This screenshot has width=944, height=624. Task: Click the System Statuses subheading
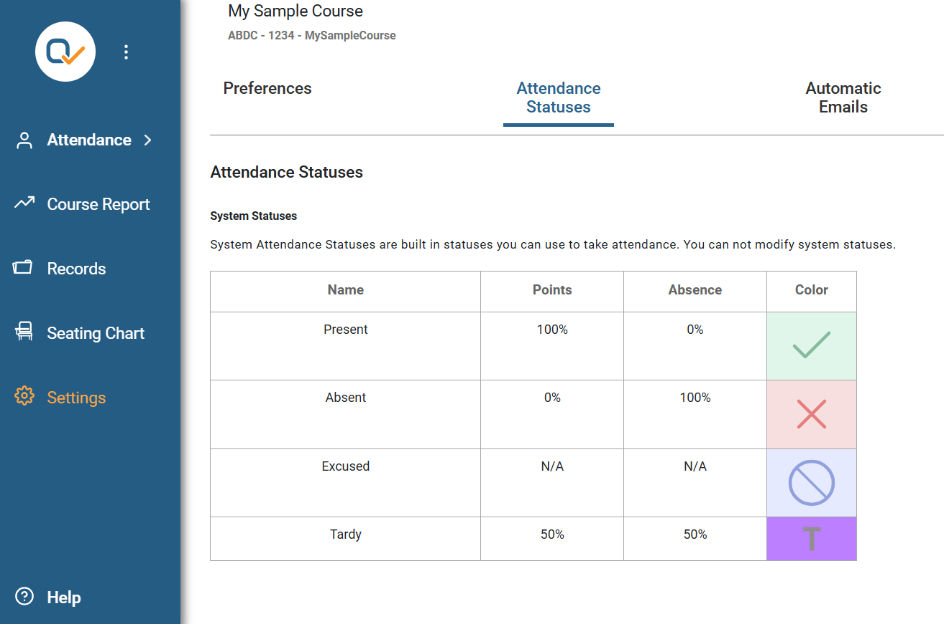pyautogui.click(x=253, y=216)
